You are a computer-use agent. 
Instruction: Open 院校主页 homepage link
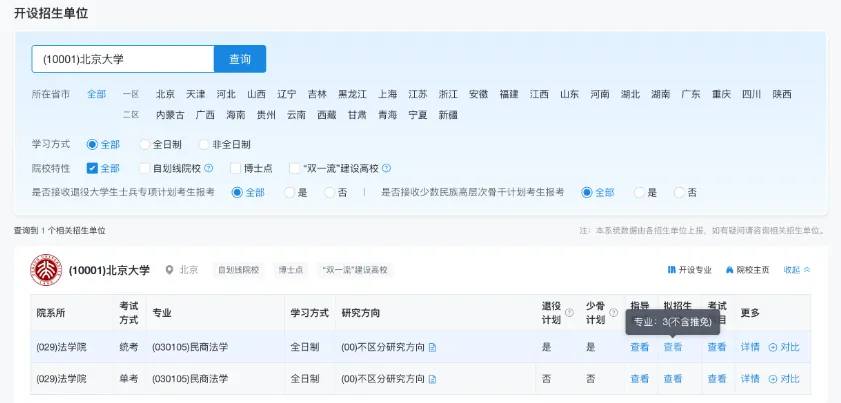748,270
